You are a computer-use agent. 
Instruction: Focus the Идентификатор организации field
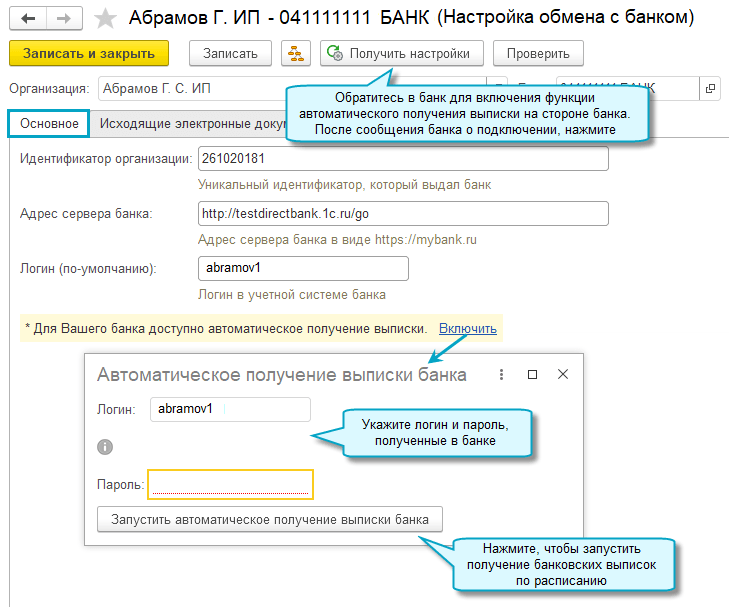click(x=404, y=160)
